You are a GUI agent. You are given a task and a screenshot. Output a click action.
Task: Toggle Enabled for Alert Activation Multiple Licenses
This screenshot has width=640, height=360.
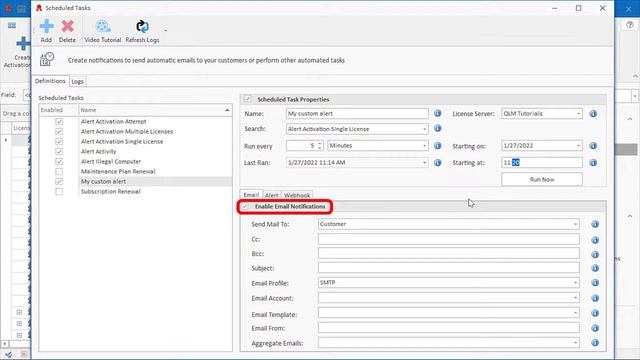click(59, 131)
